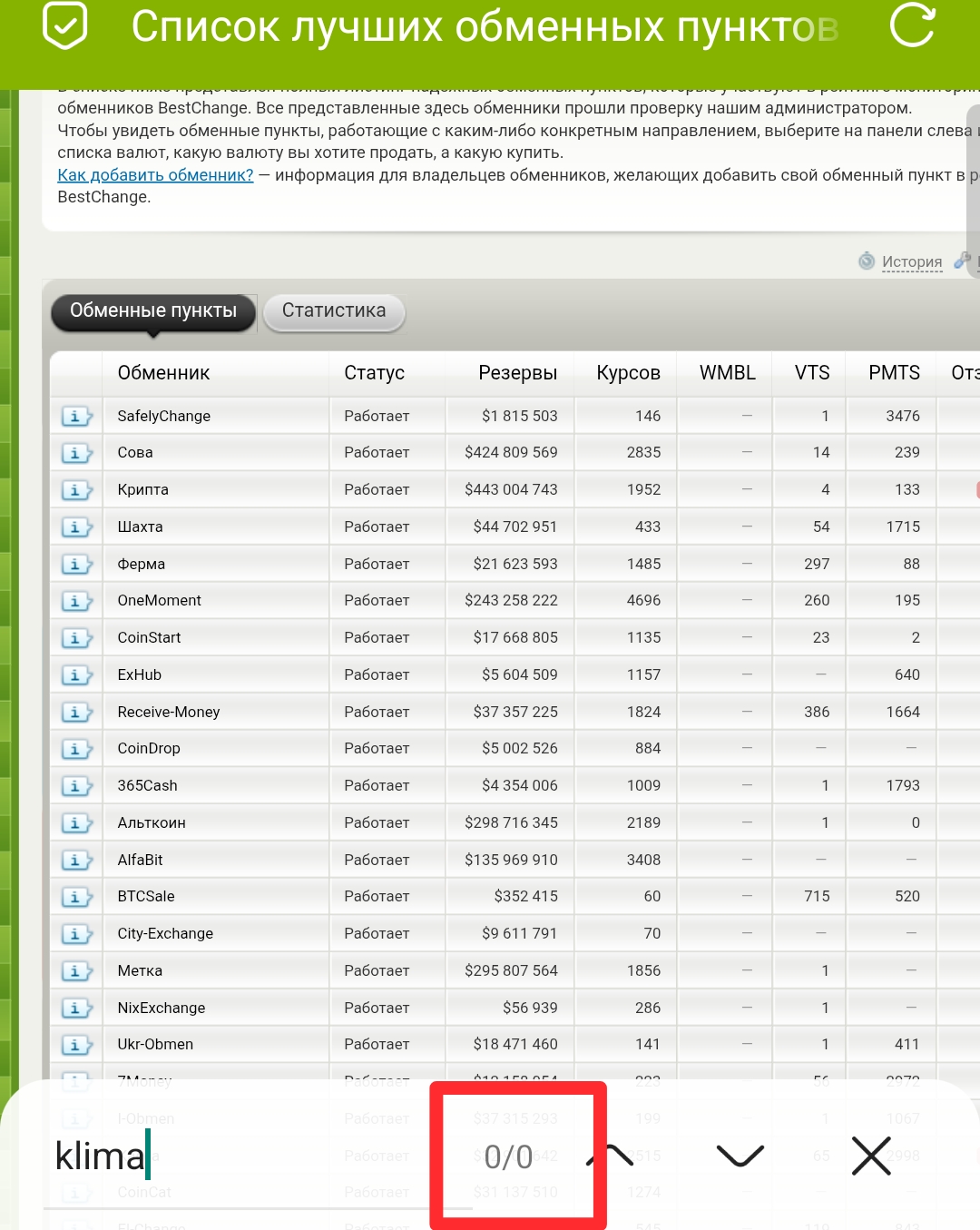Open info icon for CoinStart row
Image resolution: width=980 pixels, height=1230 pixels.
76,638
